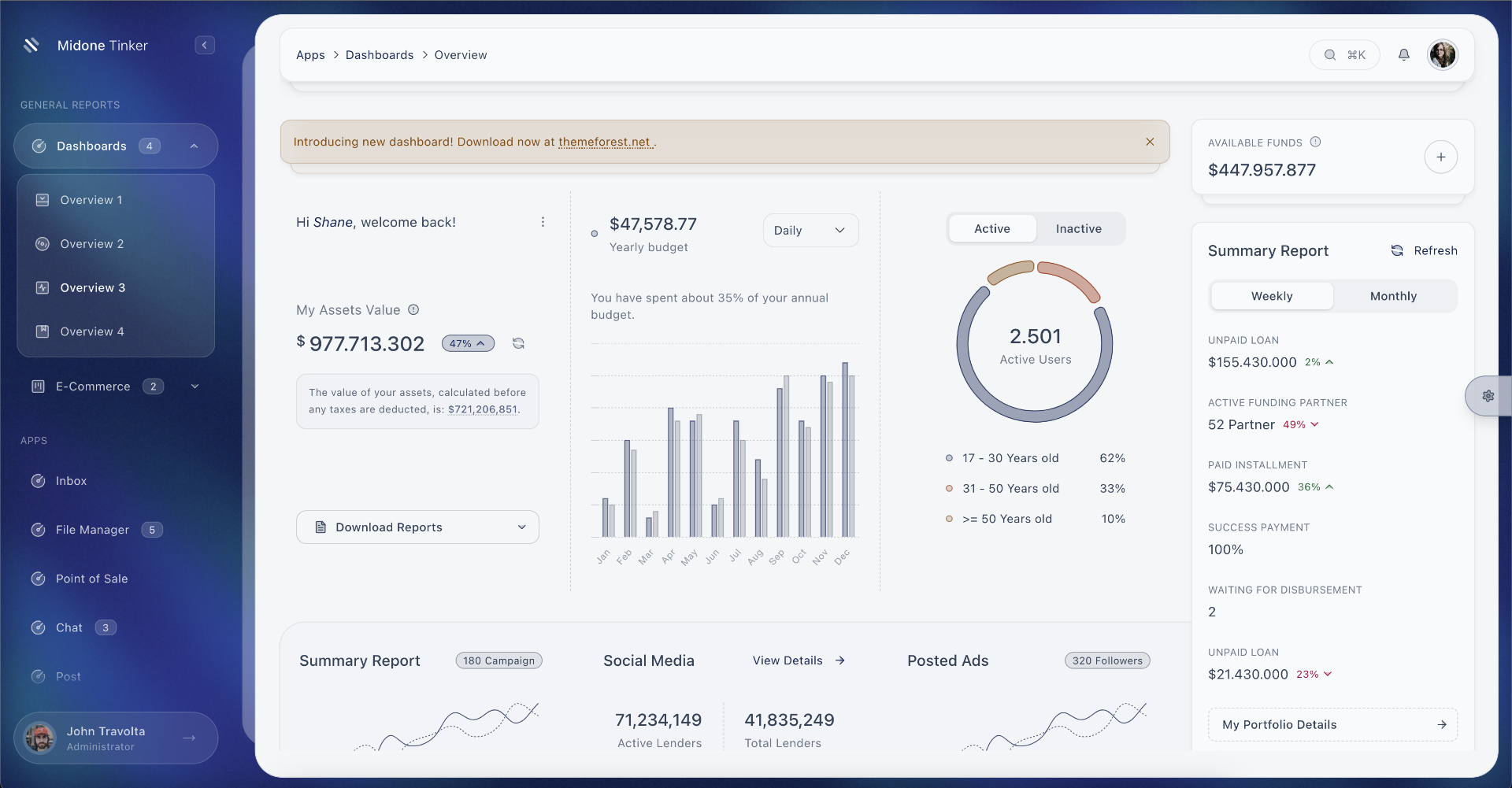Click the user avatar in the top right
This screenshot has height=788, width=1512.
(x=1443, y=54)
